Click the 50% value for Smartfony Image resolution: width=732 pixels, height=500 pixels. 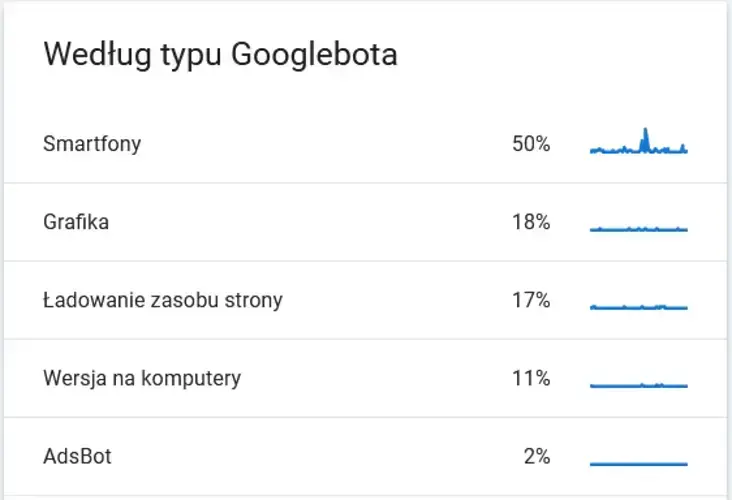(x=531, y=144)
